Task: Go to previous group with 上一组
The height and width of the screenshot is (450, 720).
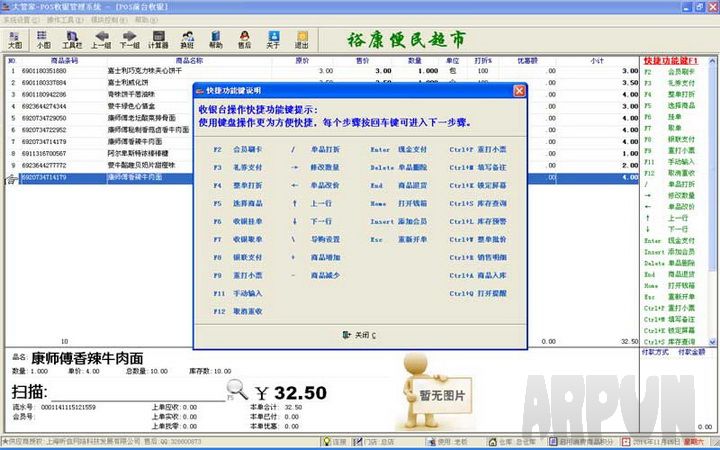Action: click(x=101, y=38)
